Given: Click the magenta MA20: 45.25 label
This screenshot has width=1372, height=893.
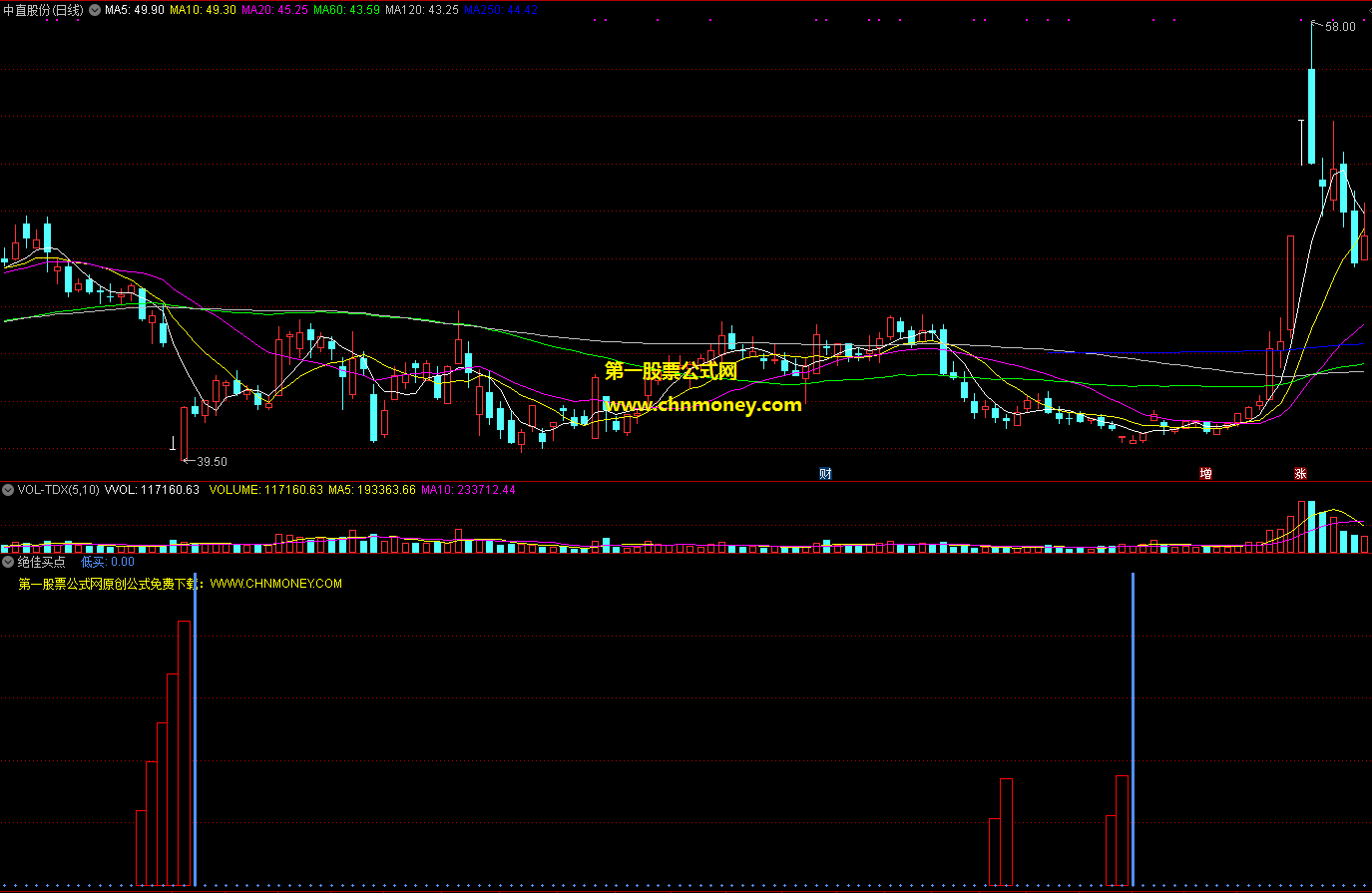Looking at the screenshot, I should [x=275, y=10].
